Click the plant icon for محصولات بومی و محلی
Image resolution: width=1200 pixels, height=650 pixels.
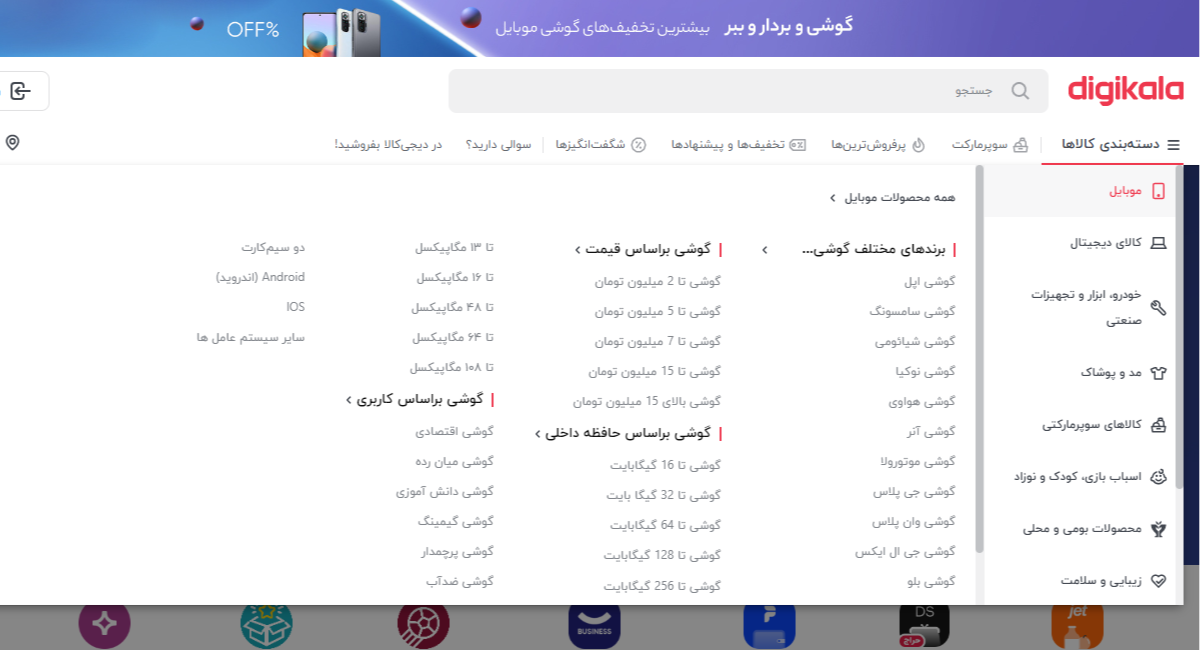pyautogui.click(x=1159, y=529)
